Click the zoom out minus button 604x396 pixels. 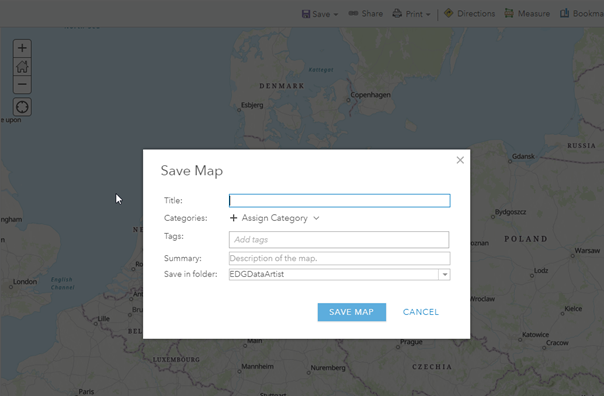[x=22, y=84]
